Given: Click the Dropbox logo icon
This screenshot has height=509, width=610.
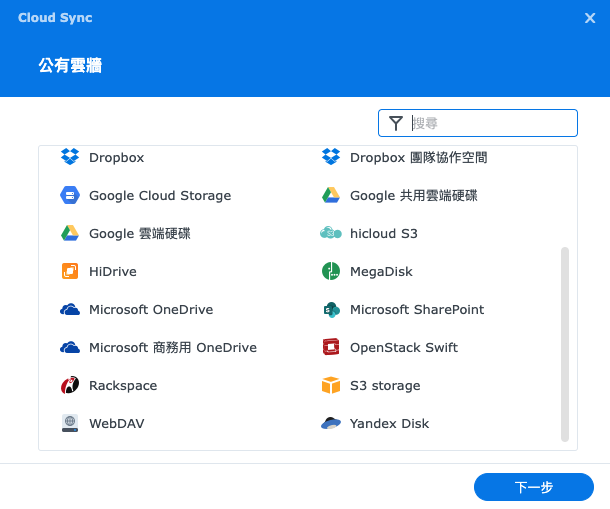Looking at the screenshot, I should click(x=70, y=157).
